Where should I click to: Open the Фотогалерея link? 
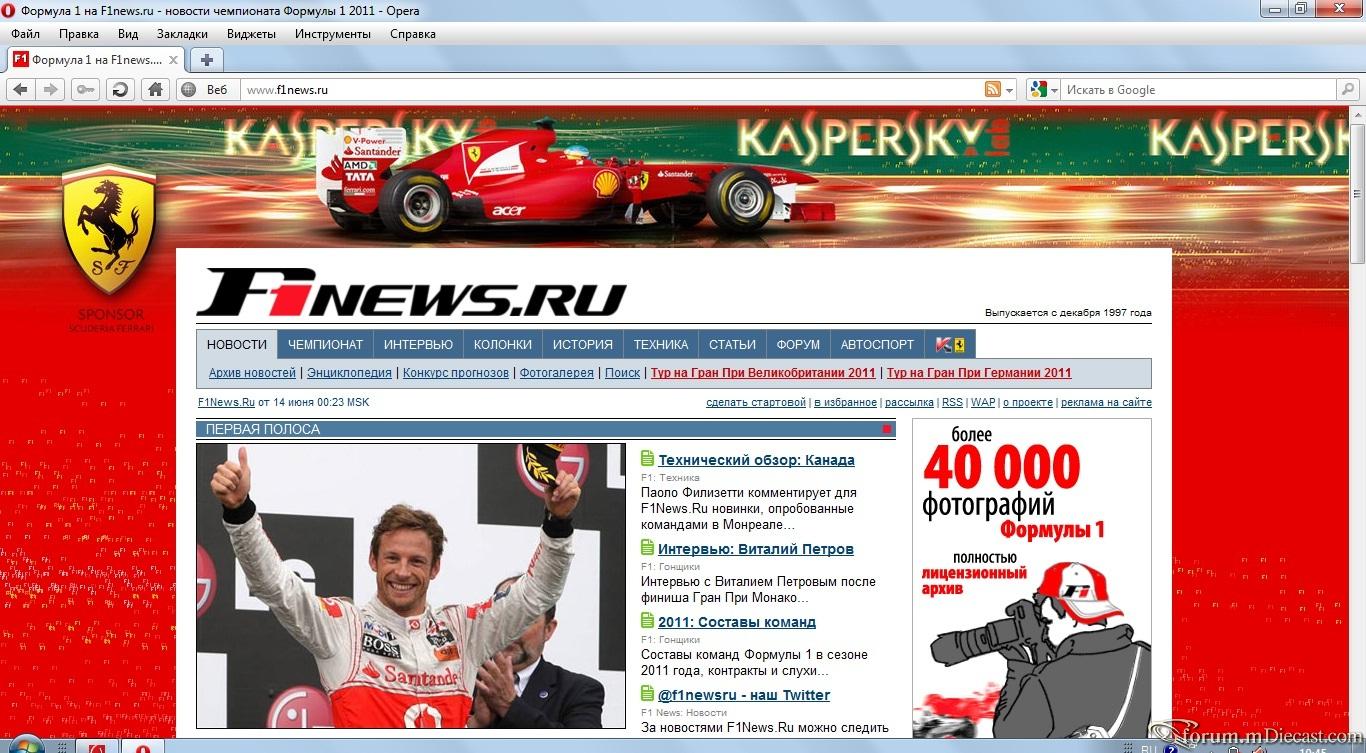pos(557,373)
